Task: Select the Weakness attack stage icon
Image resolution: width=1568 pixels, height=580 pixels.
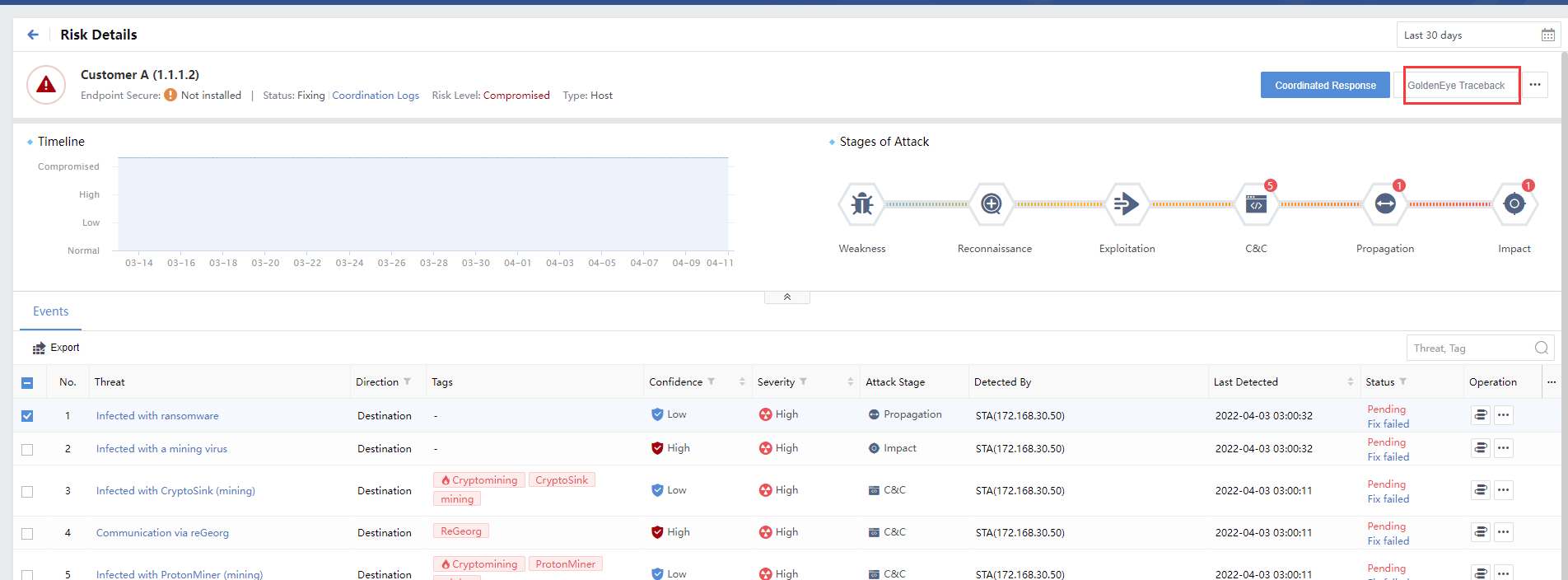Action: (861, 203)
